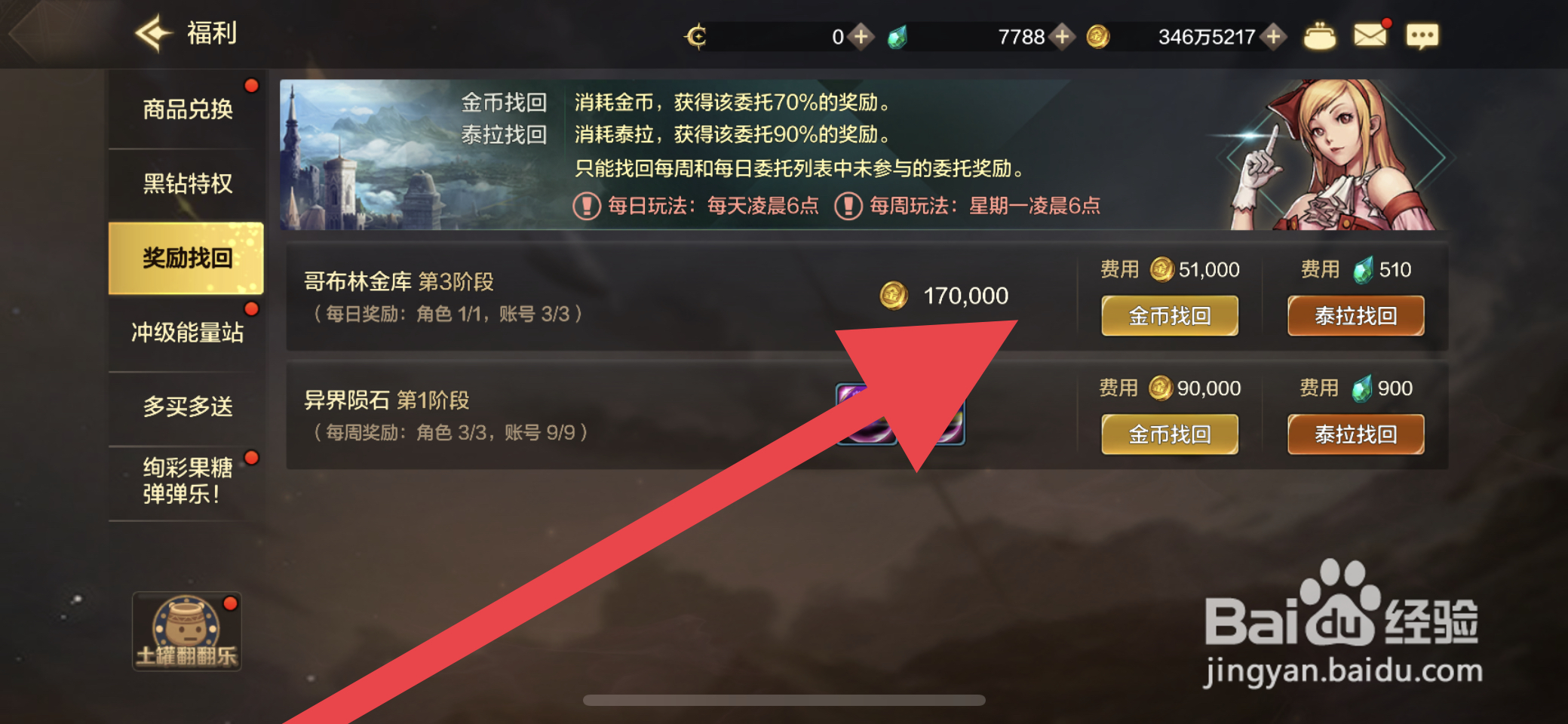The height and width of the screenshot is (724, 1568).
Task: Add Terra via plus next to 7788
Action: [1062, 36]
